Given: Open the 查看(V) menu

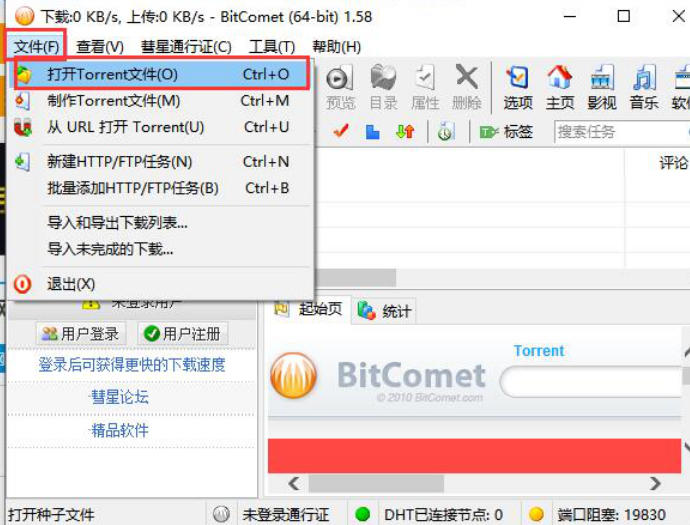Looking at the screenshot, I should pyautogui.click(x=100, y=46).
